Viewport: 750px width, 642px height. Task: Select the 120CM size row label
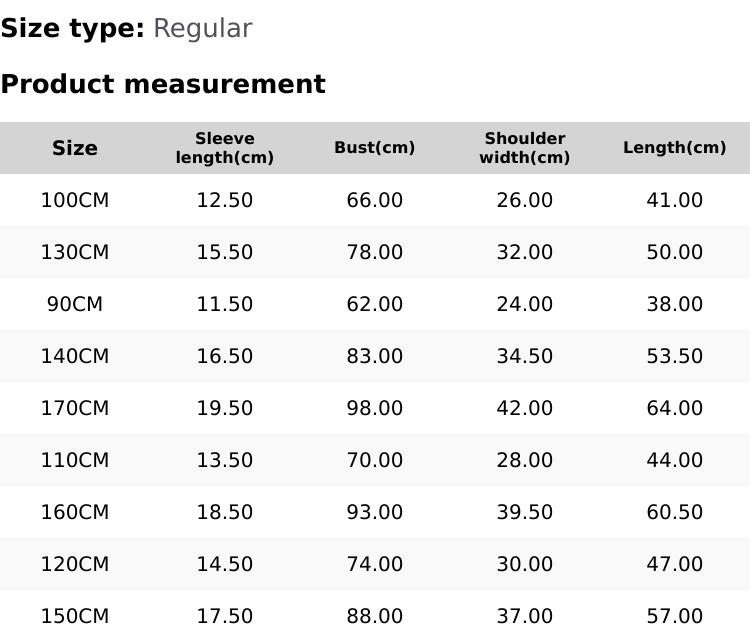click(75, 564)
